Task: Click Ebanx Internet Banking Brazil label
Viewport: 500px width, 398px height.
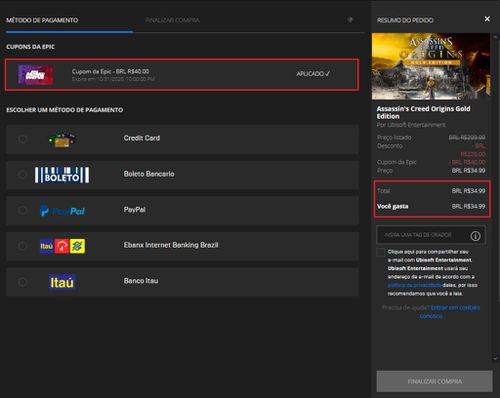Action: pos(171,245)
